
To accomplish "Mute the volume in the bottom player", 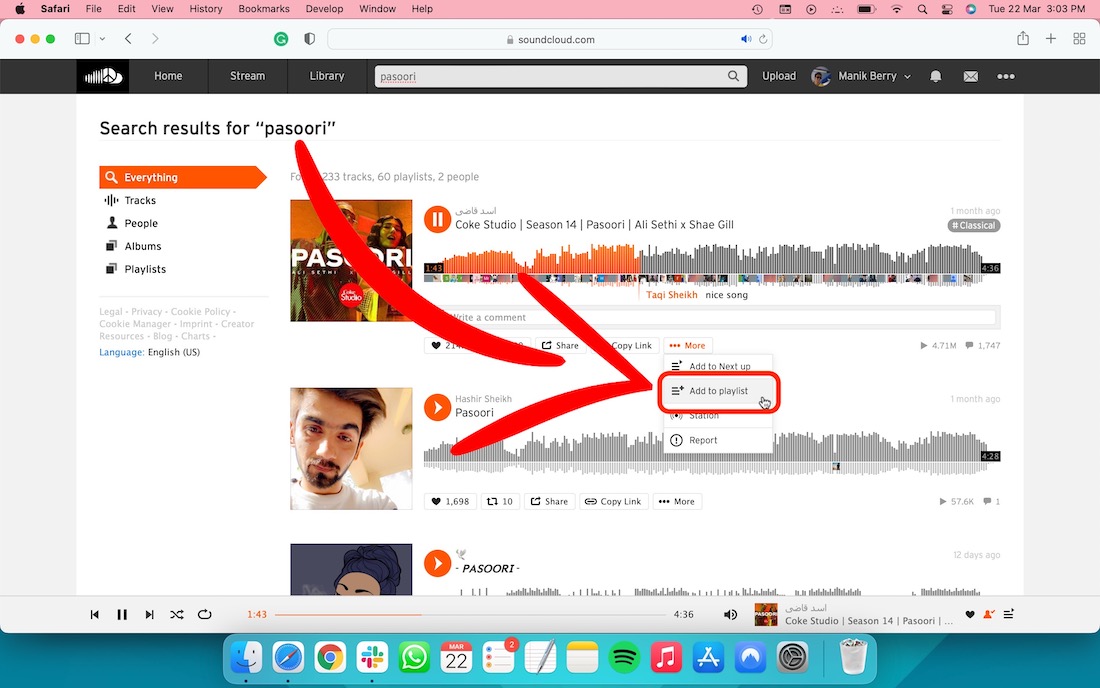I will click(x=730, y=615).
